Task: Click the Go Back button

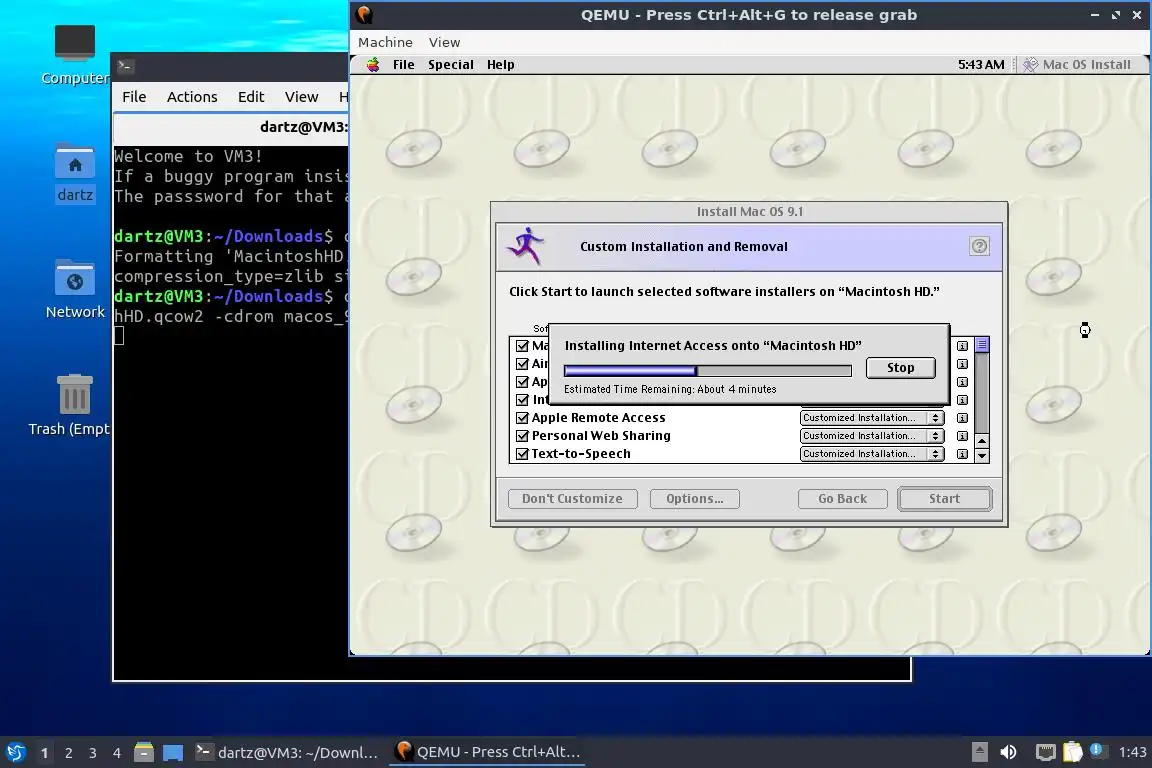Action: point(842,498)
